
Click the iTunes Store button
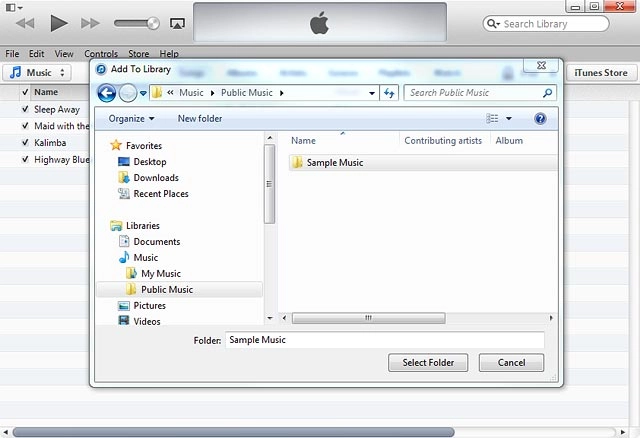[601, 73]
